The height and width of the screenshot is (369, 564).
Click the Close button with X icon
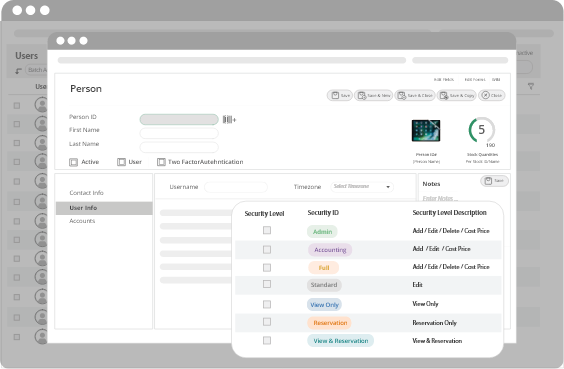[492, 95]
